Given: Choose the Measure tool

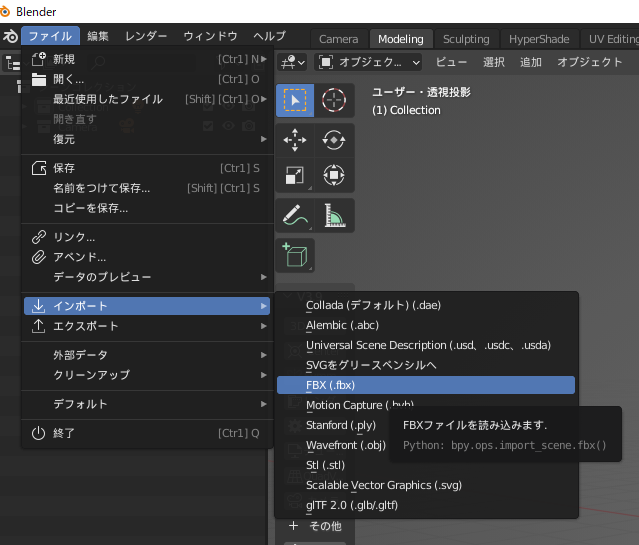Looking at the screenshot, I should click(x=334, y=215).
